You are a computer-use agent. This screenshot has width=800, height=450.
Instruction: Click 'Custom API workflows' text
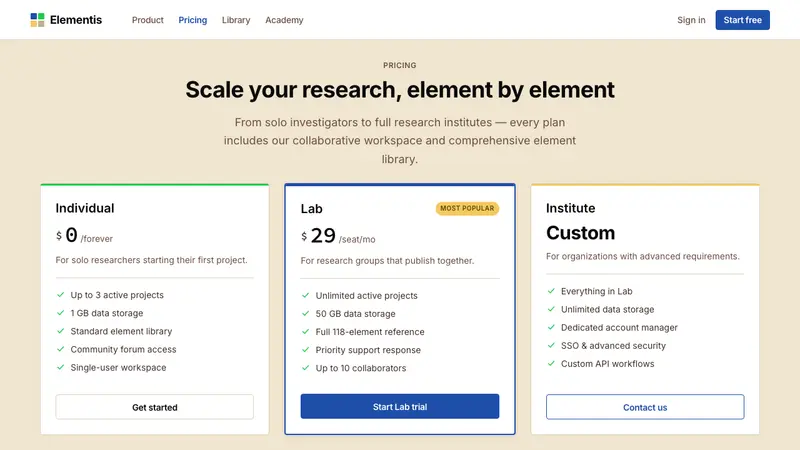(x=607, y=364)
